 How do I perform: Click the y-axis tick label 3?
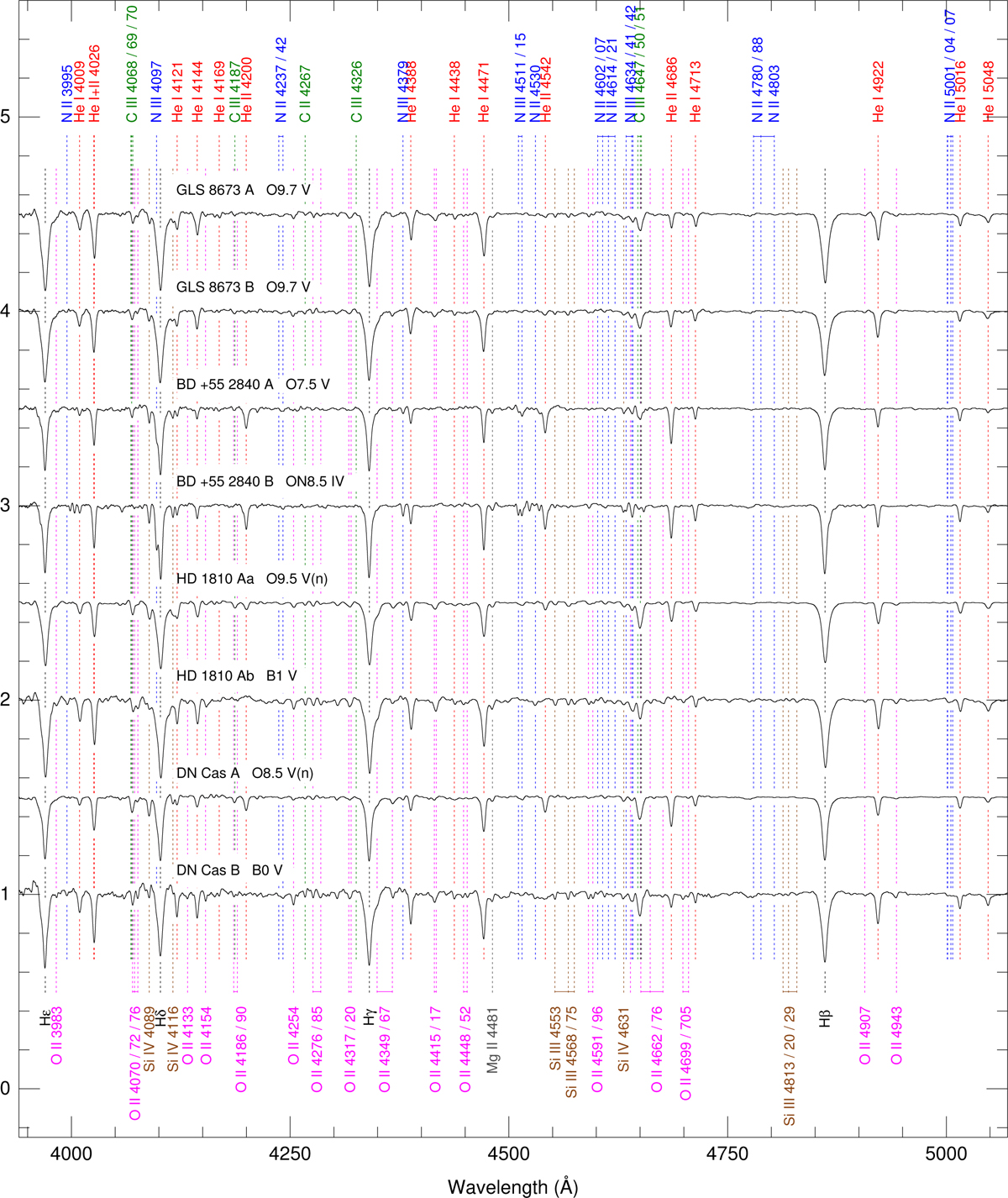(x=8, y=505)
